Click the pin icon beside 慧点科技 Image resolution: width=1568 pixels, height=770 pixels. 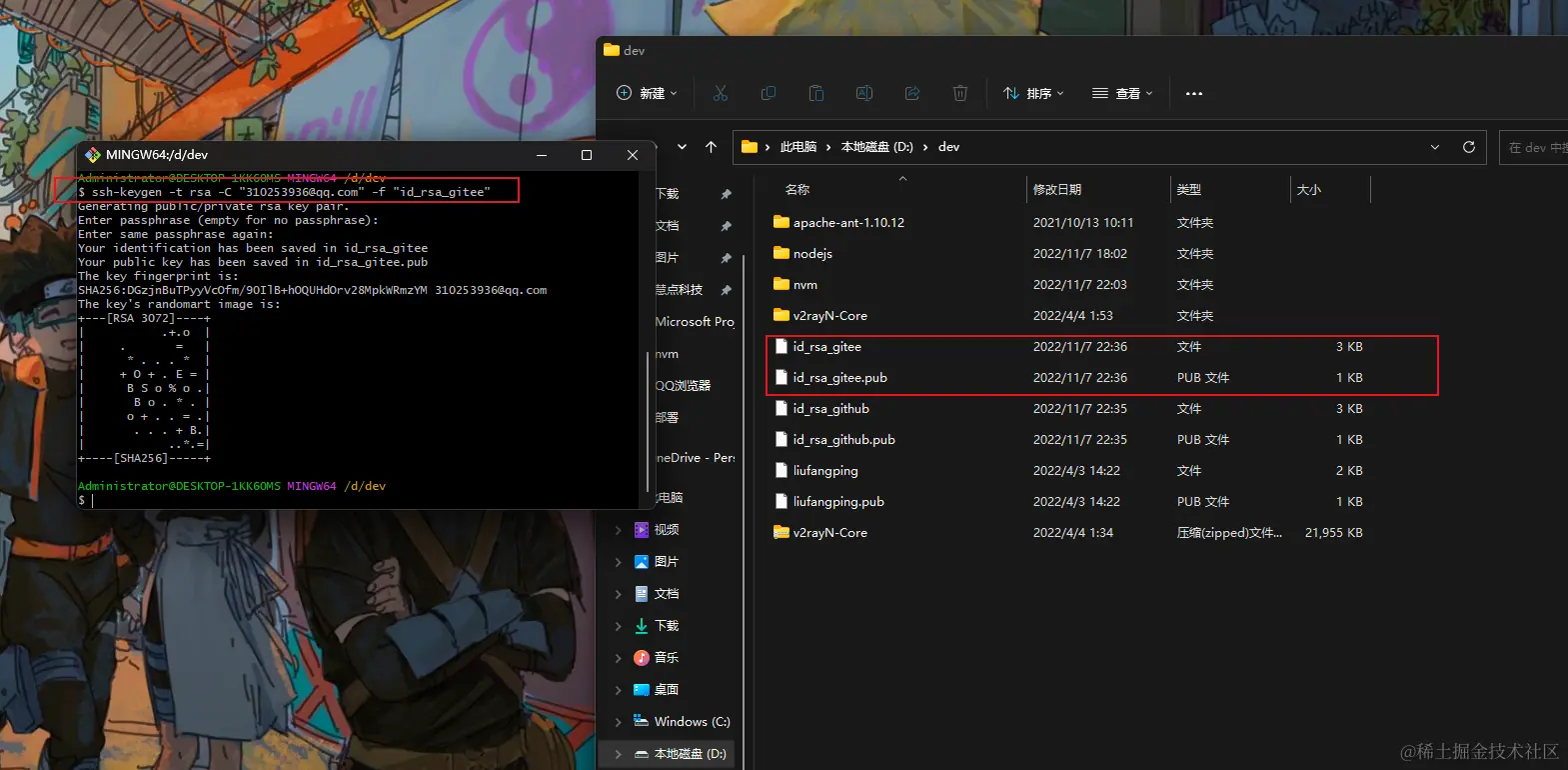tap(727, 290)
